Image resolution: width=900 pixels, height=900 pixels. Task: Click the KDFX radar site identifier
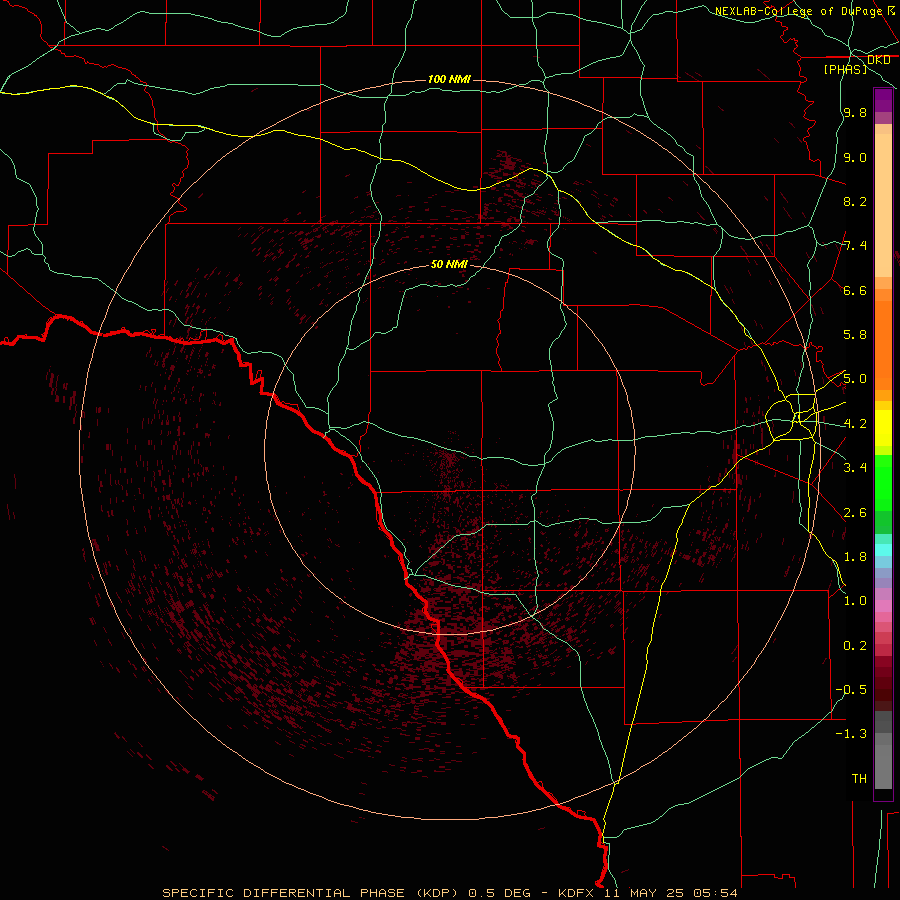(x=577, y=893)
